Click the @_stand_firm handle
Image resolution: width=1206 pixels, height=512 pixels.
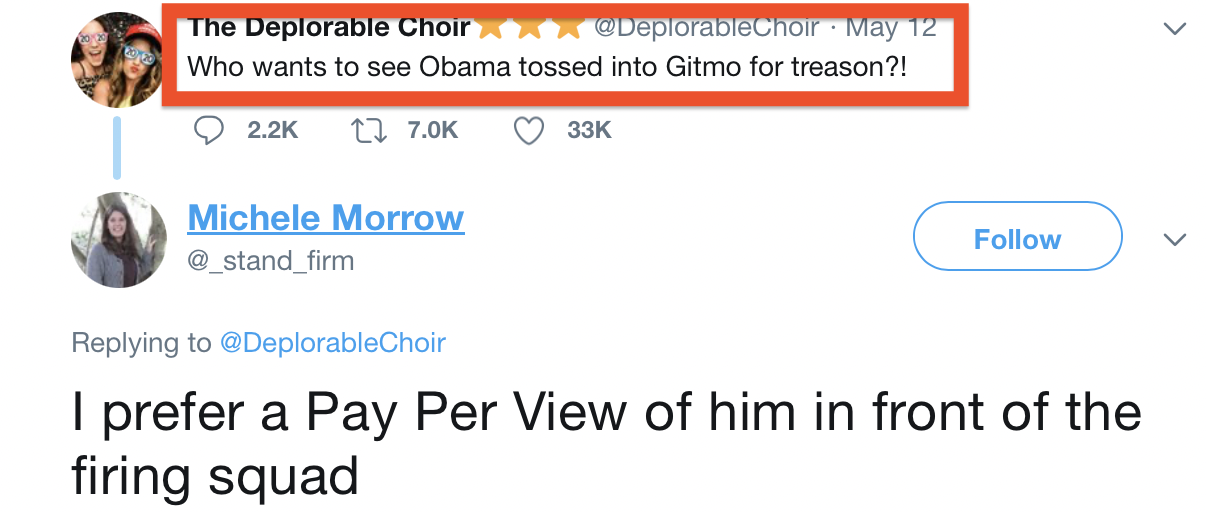point(270,262)
